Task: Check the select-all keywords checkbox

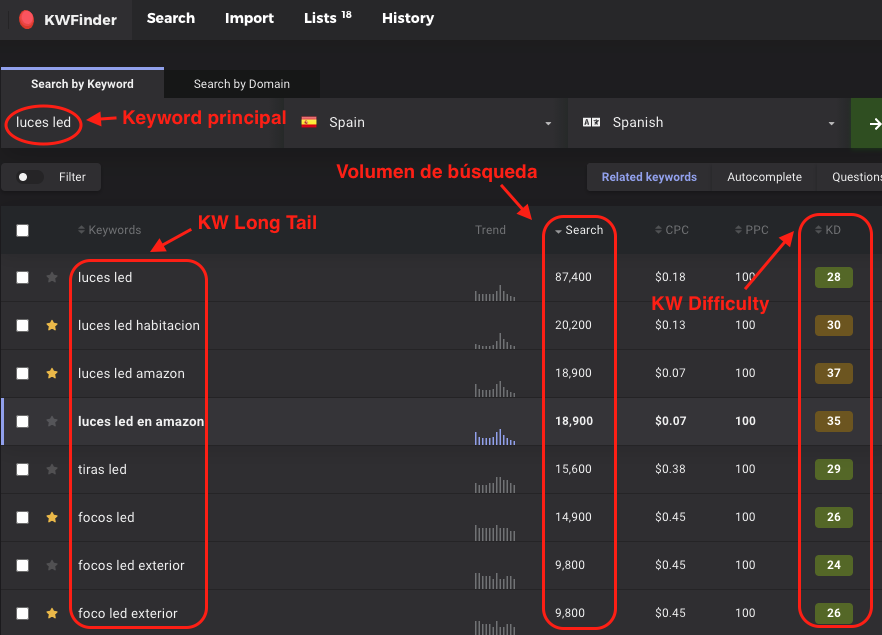Action: 23,230
